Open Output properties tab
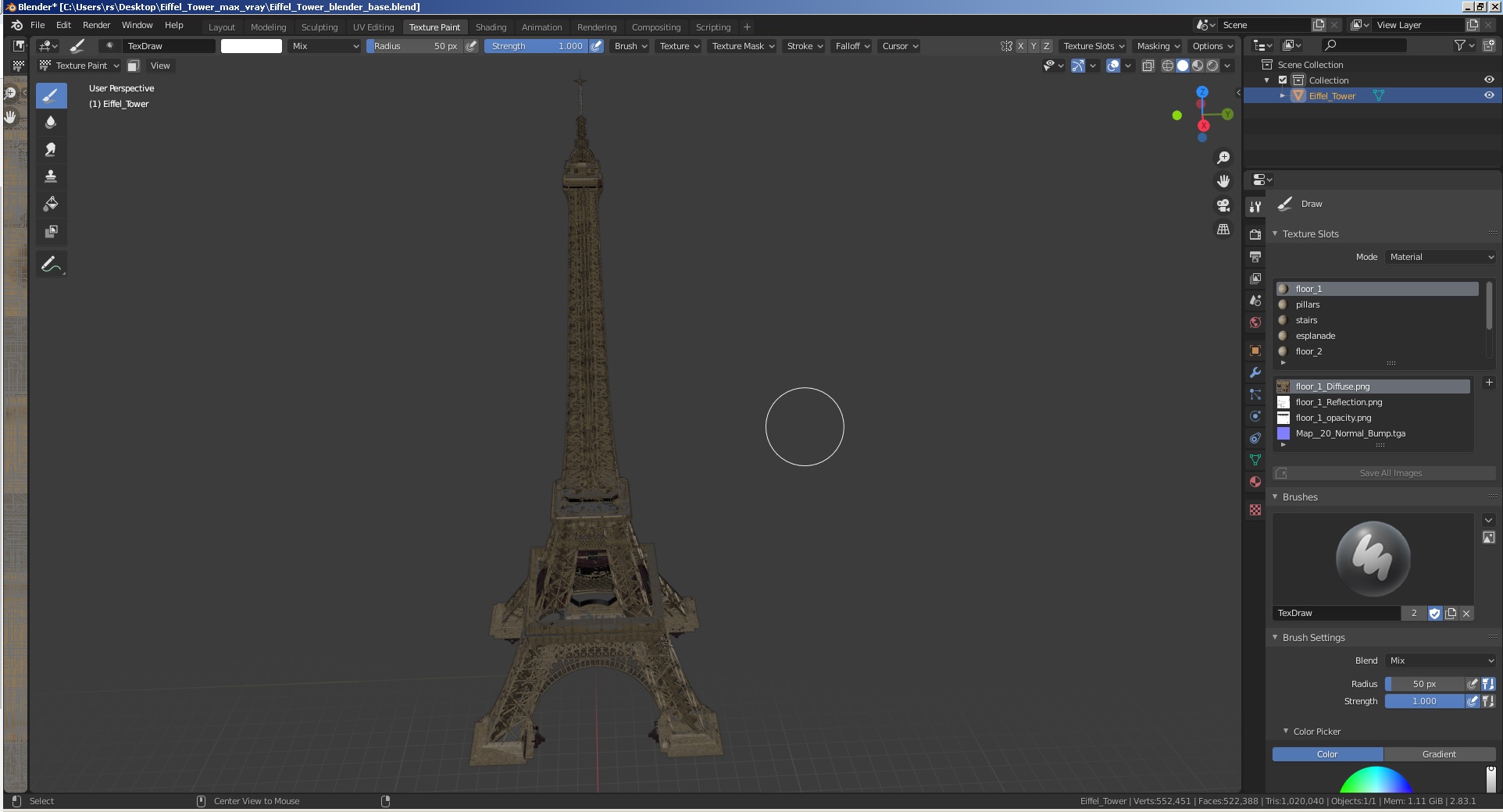 [x=1255, y=256]
